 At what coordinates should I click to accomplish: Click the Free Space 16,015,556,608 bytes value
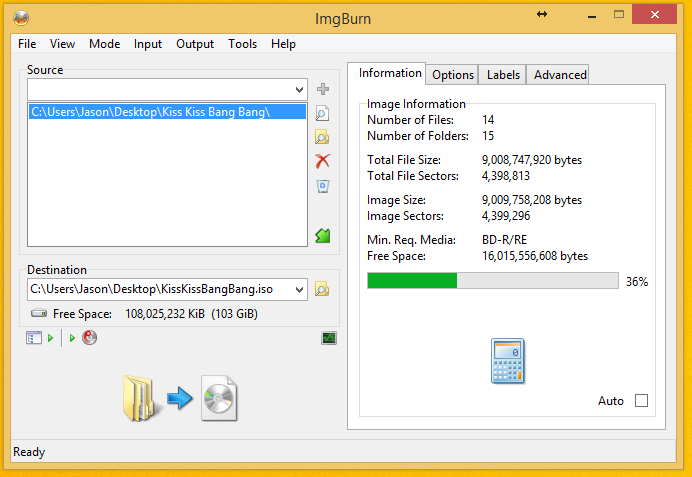click(x=535, y=256)
